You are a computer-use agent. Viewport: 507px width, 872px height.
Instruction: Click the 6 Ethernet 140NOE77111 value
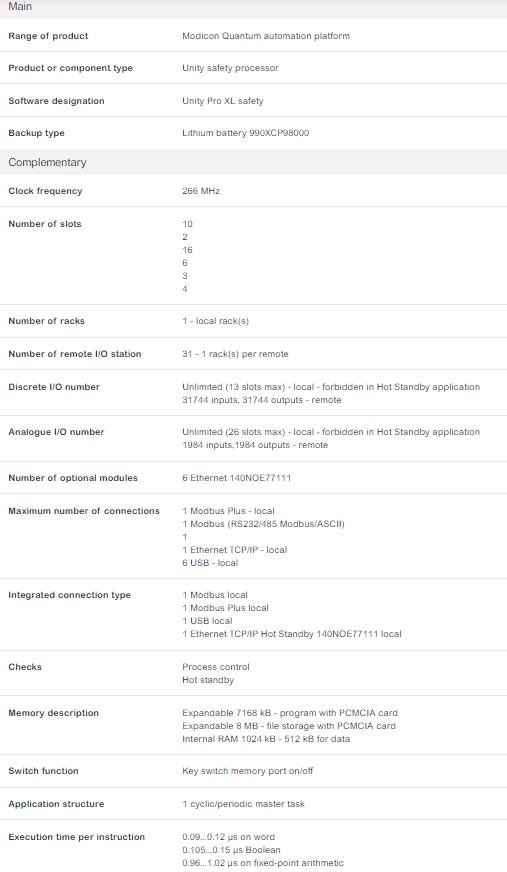(236, 478)
